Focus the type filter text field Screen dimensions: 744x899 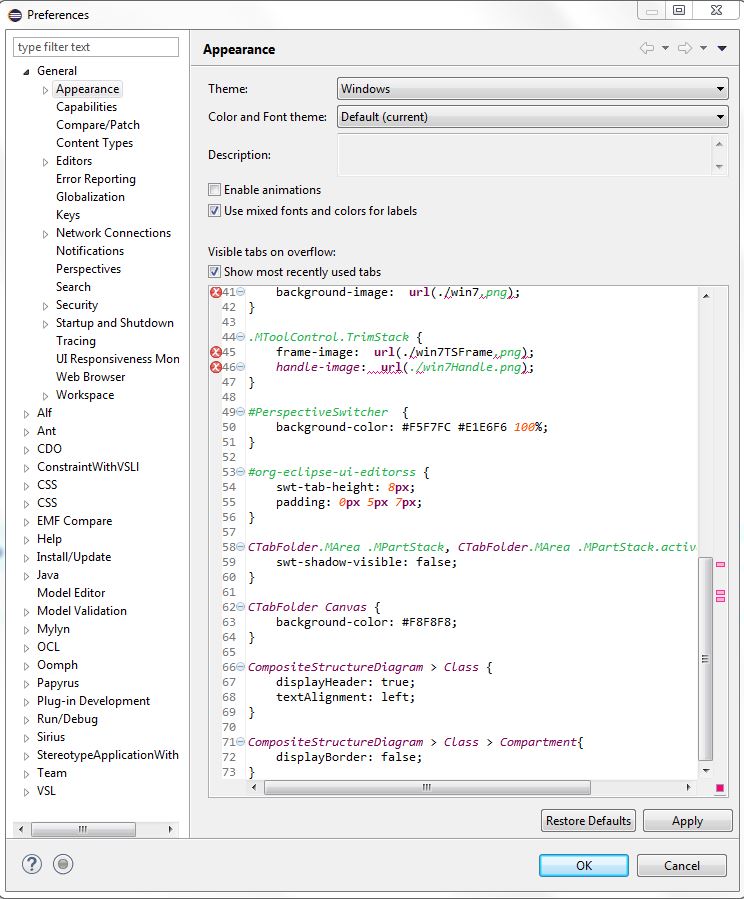pyautogui.click(x=96, y=47)
